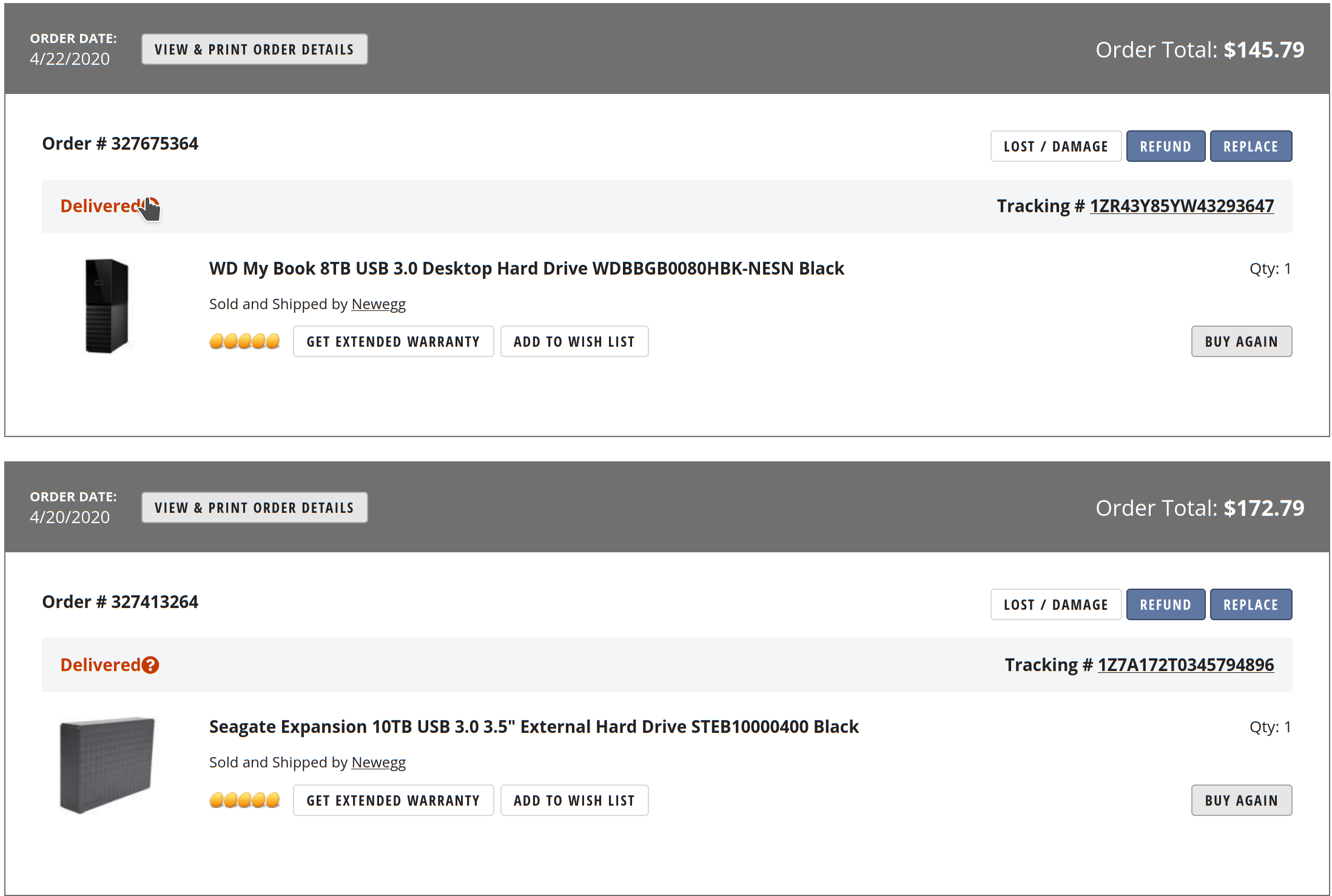Buy the WD My Book drive again

click(1241, 341)
